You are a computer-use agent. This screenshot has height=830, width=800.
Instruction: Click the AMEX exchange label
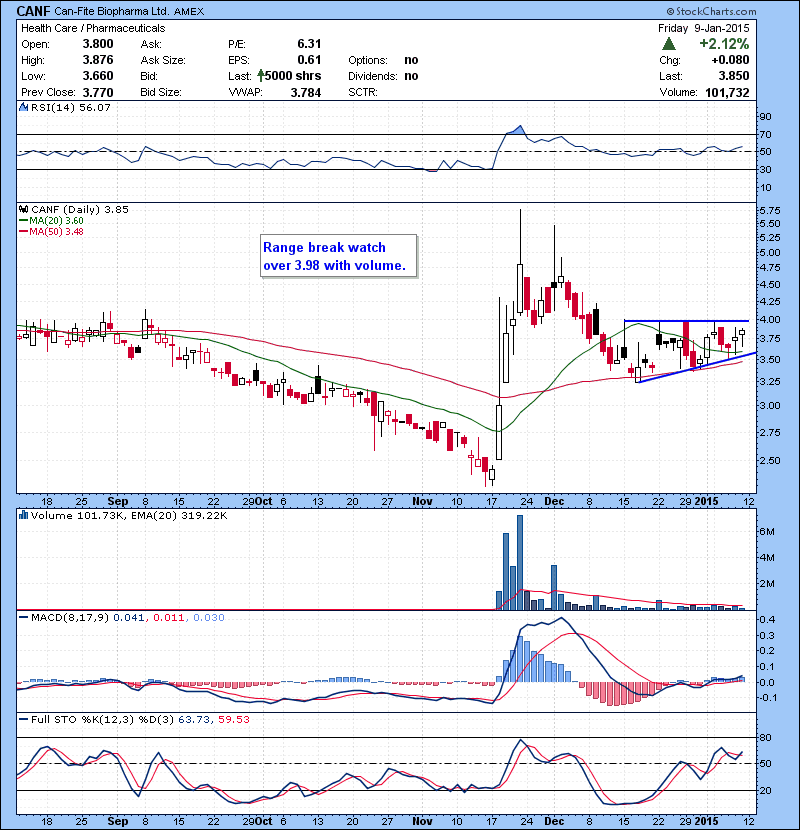188,11
